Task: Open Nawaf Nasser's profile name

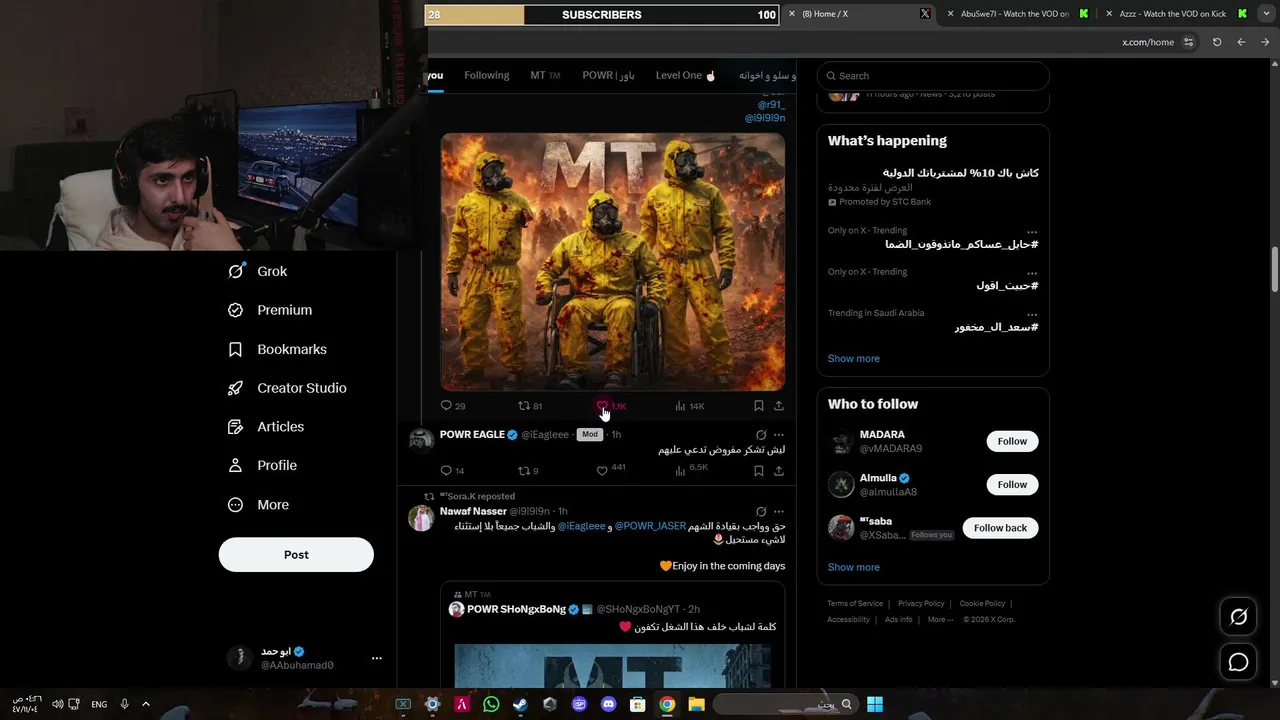Action: tap(473, 511)
